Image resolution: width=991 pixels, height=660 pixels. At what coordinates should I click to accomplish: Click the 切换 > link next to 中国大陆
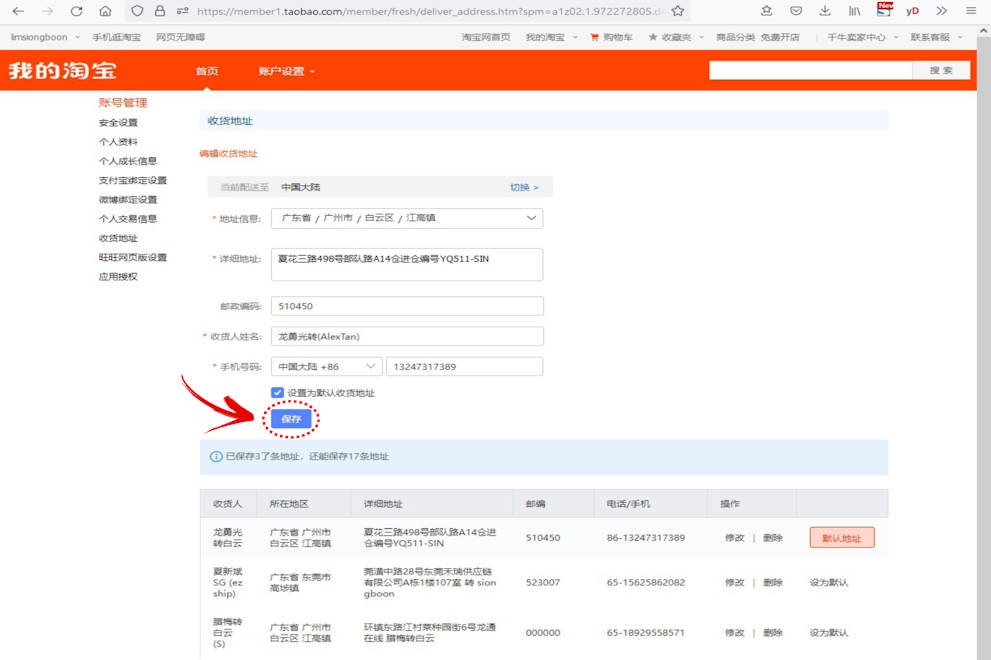pyautogui.click(x=524, y=187)
